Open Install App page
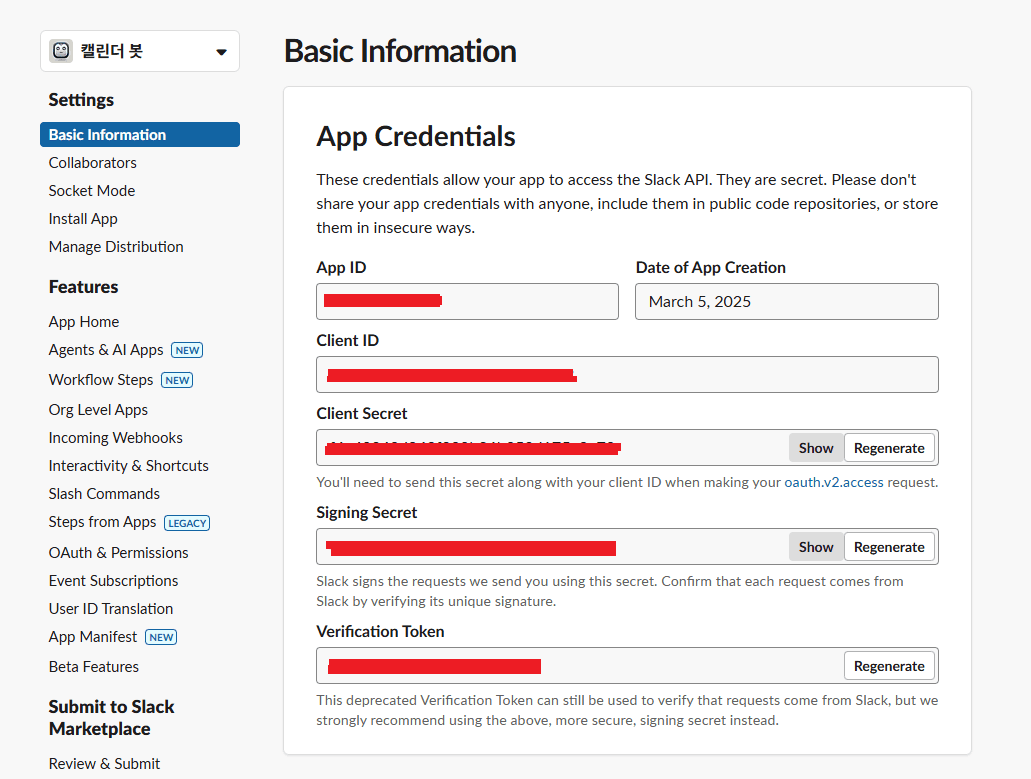The width and height of the screenshot is (1031, 779). click(83, 219)
